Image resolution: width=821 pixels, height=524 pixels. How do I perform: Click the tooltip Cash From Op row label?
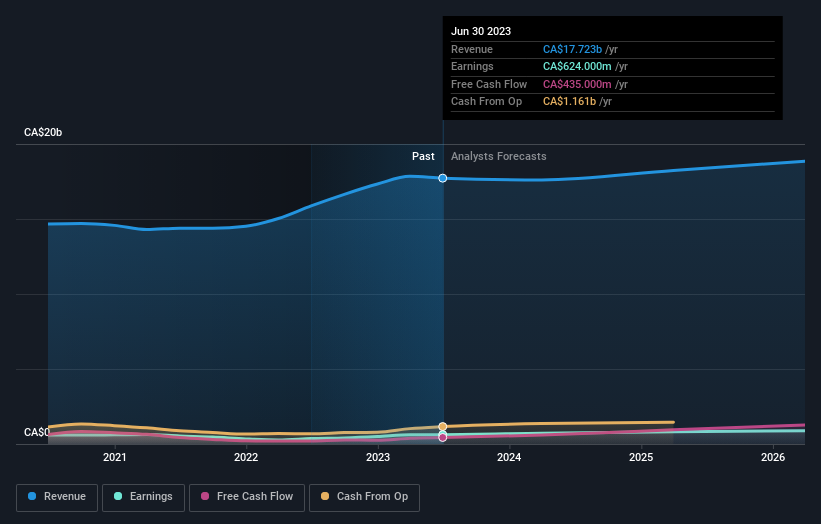click(x=486, y=102)
